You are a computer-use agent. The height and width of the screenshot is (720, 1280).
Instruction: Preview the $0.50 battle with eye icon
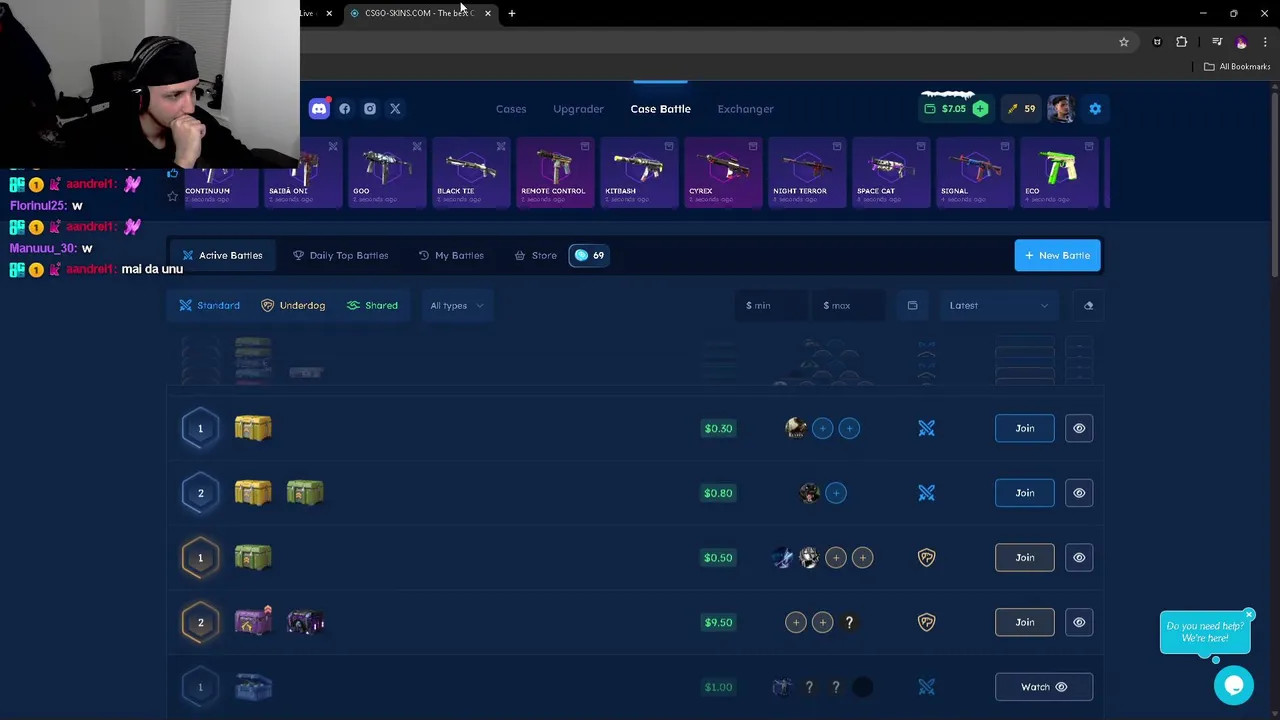1079,557
